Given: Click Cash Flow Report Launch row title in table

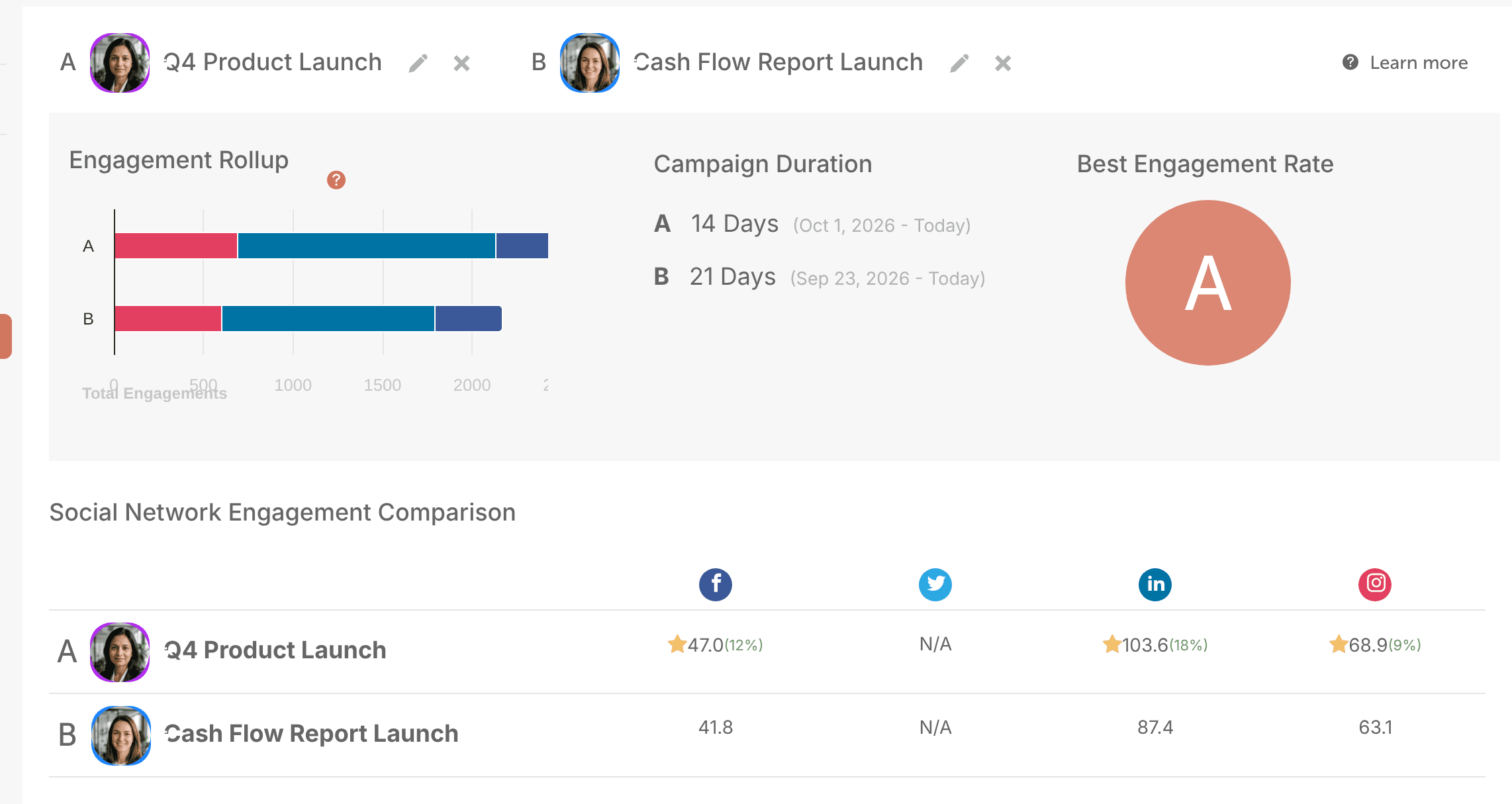Looking at the screenshot, I should [311, 734].
